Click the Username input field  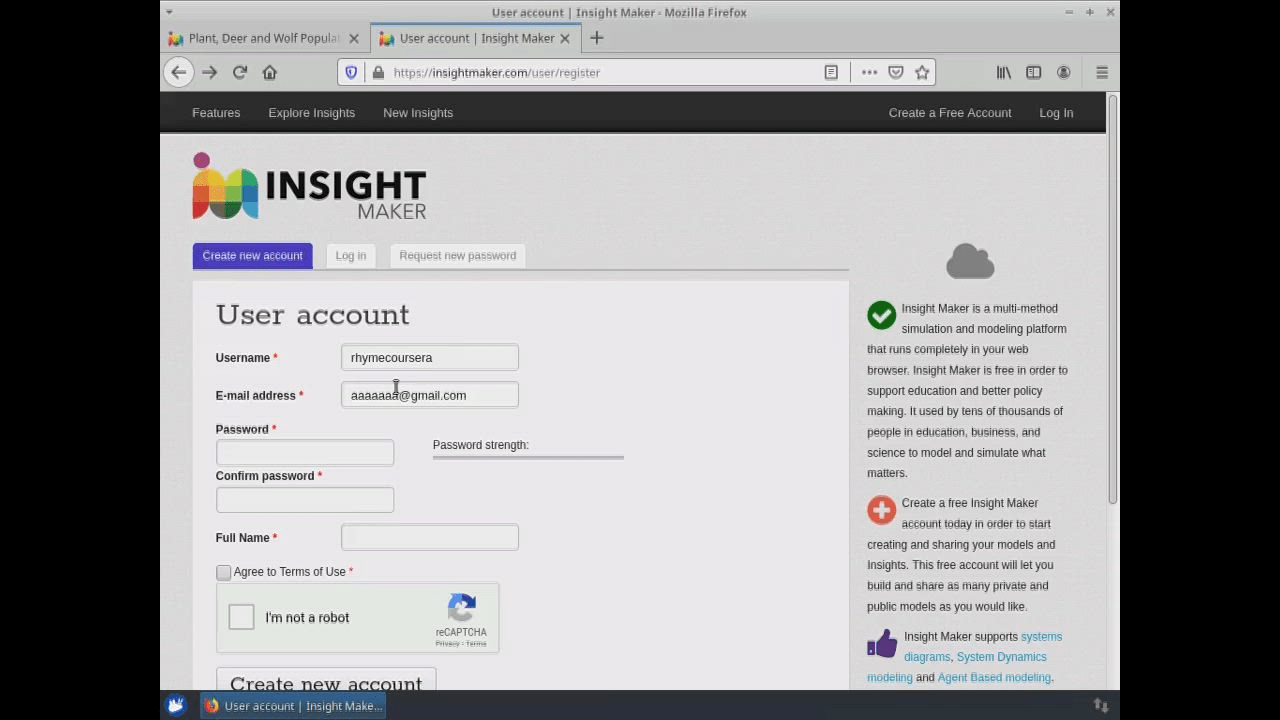[x=429, y=357]
